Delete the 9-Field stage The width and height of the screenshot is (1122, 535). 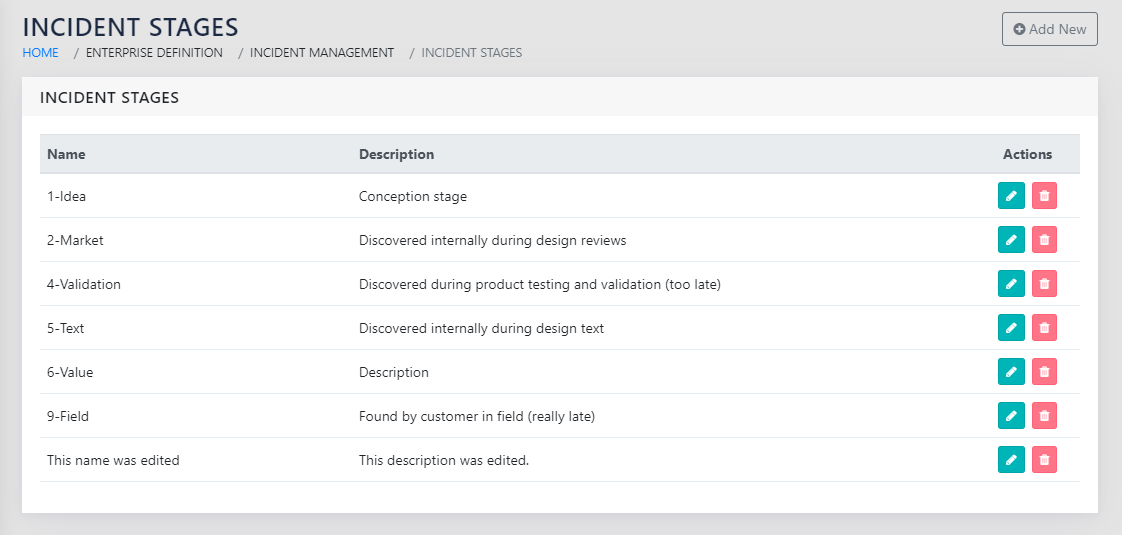coord(1044,416)
